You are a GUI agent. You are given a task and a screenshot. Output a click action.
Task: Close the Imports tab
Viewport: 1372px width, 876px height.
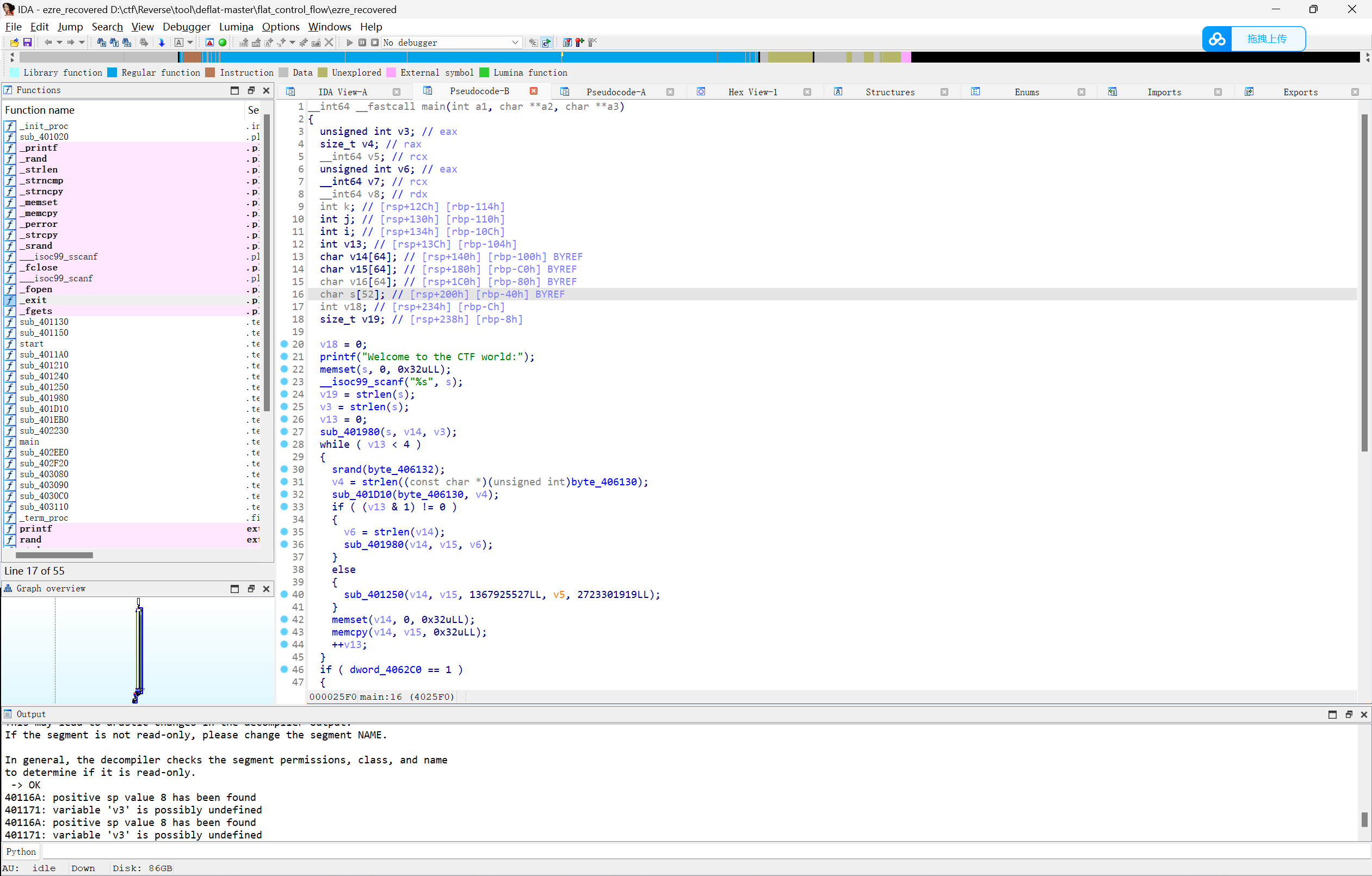point(1218,92)
